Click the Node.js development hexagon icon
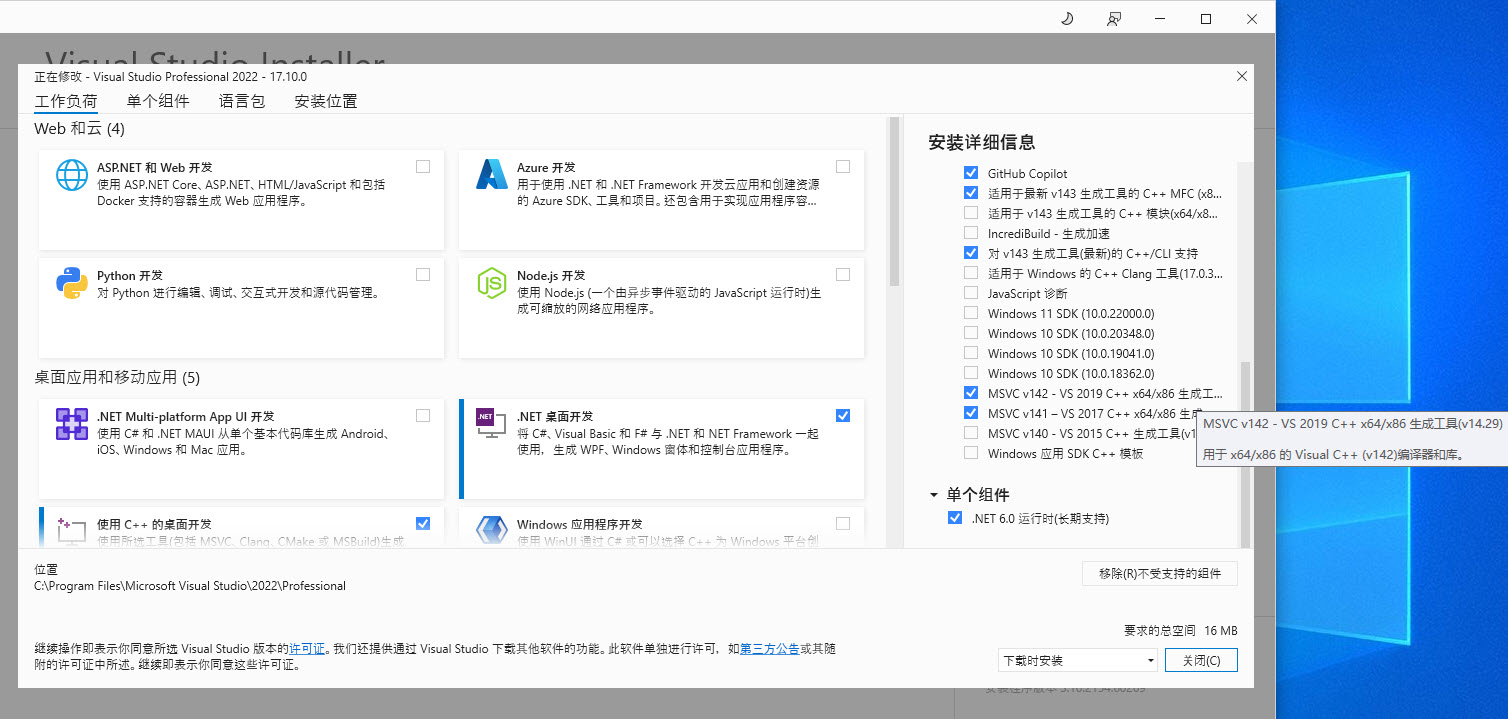The height and width of the screenshot is (719, 1508). 492,283
